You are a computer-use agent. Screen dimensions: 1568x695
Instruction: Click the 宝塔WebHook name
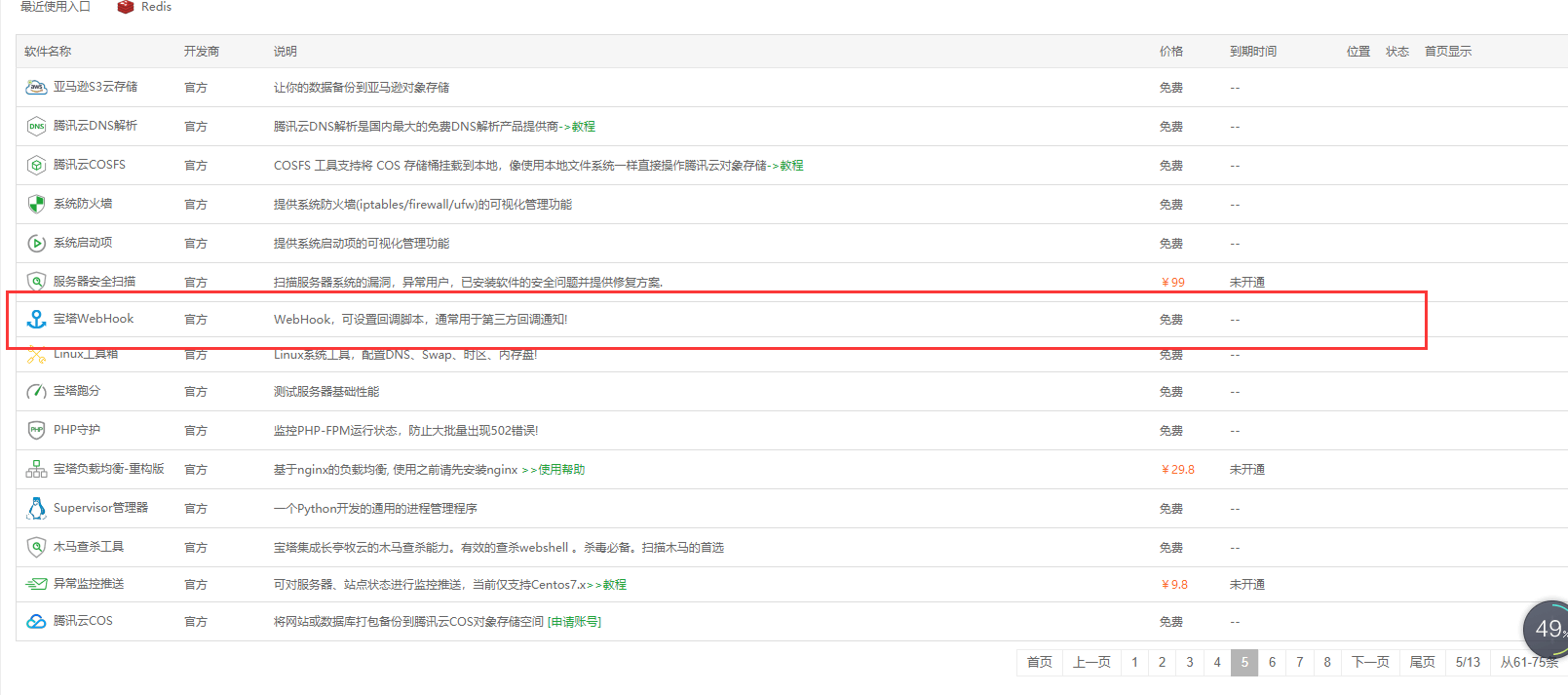point(94,319)
